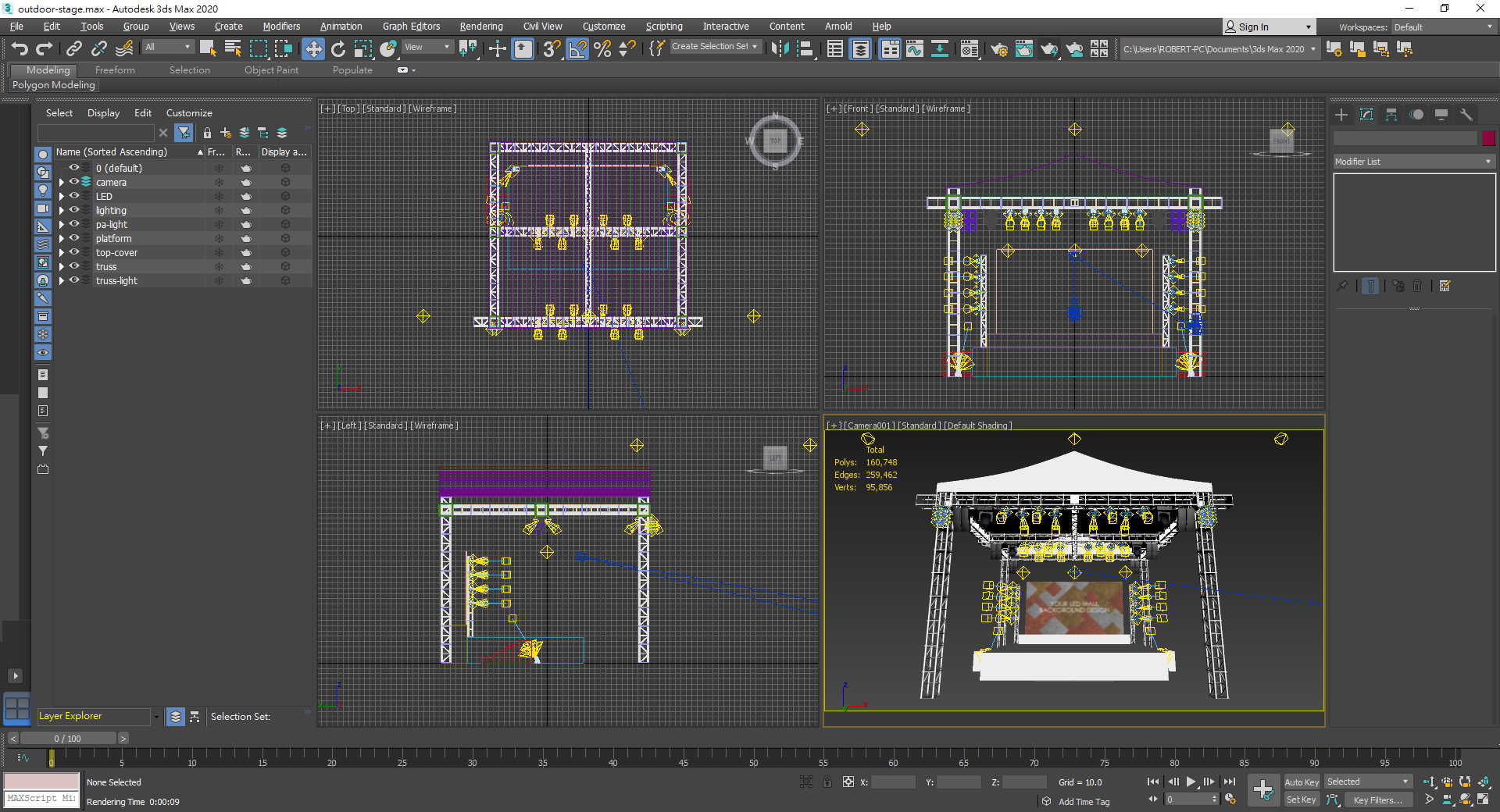1500x812 pixels.
Task: Click the object color swatch
Action: tap(1488, 138)
